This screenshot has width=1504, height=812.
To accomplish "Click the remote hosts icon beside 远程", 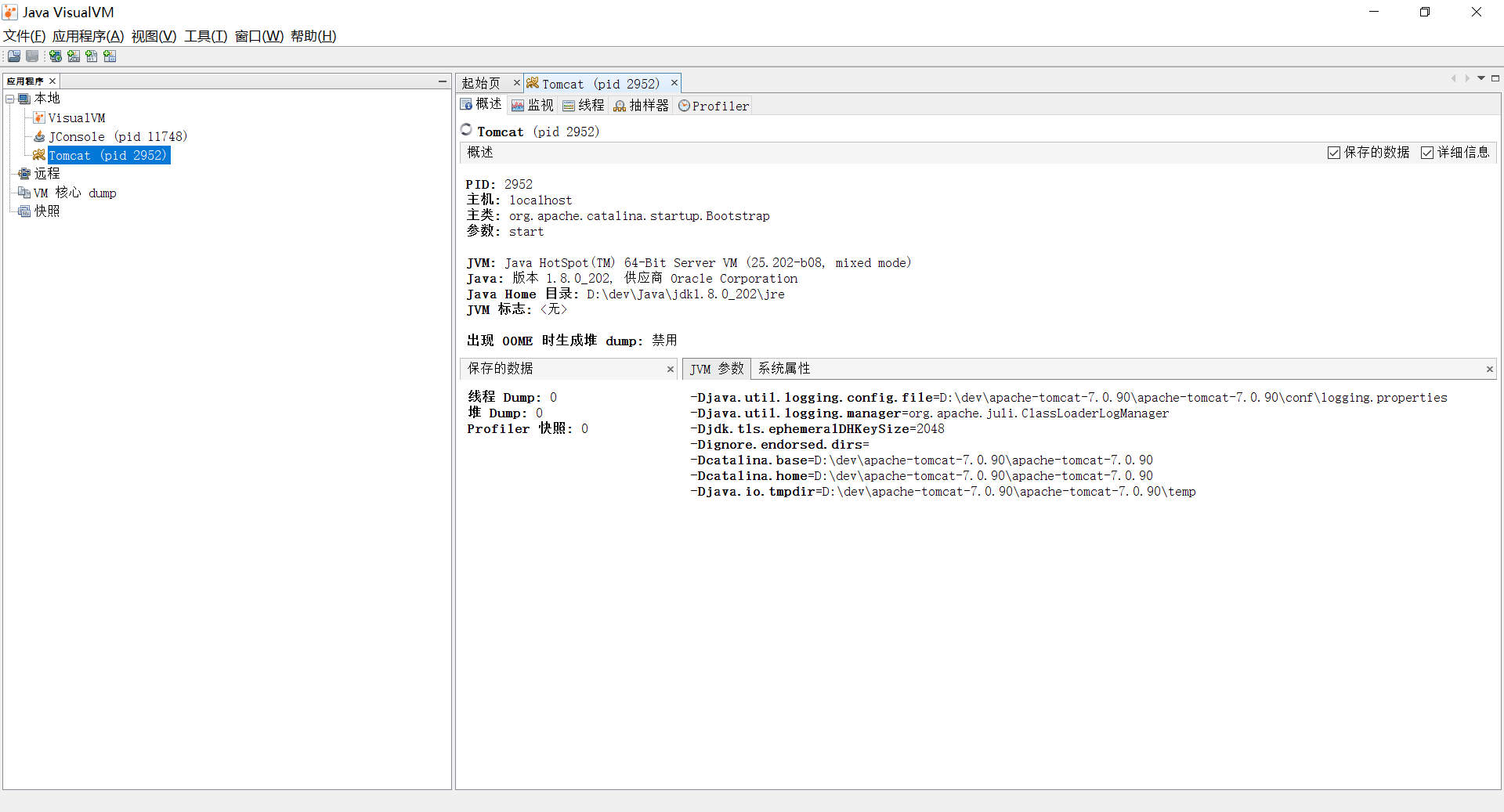I will click(24, 174).
